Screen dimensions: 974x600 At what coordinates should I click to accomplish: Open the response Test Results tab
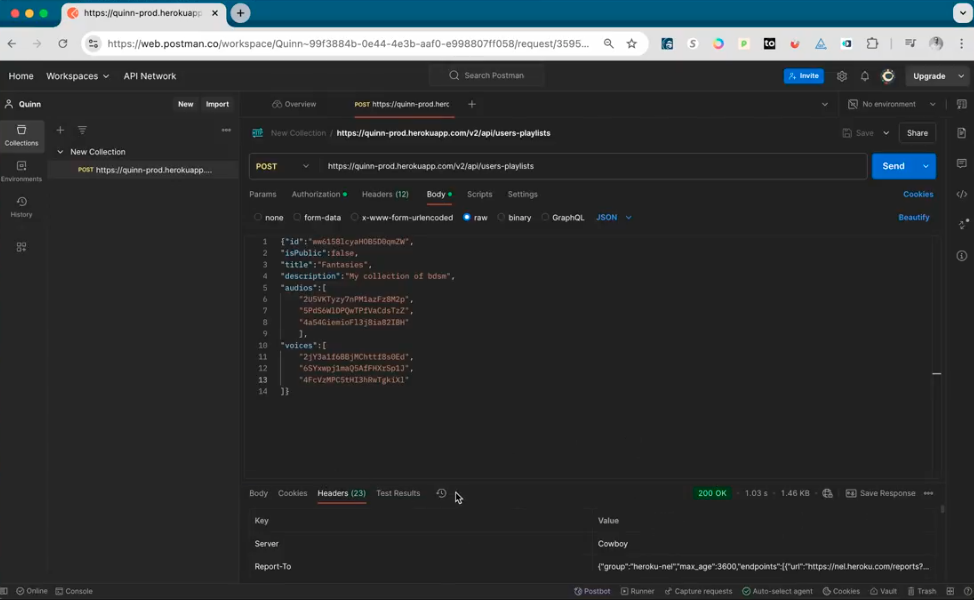[398, 493]
